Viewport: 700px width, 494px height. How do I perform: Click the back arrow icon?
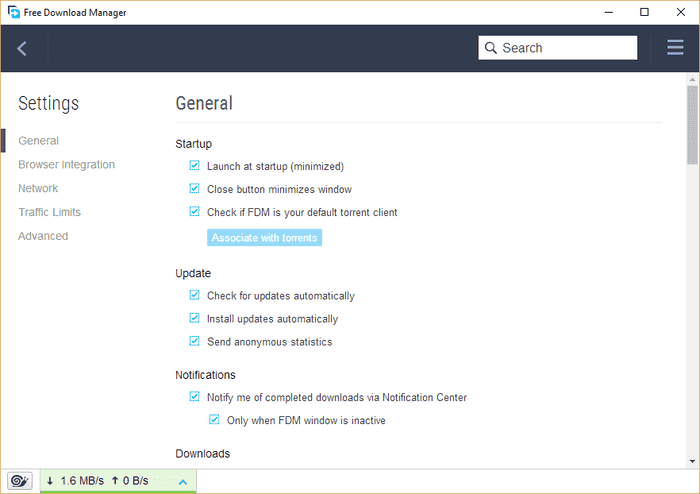pyautogui.click(x=22, y=48)
